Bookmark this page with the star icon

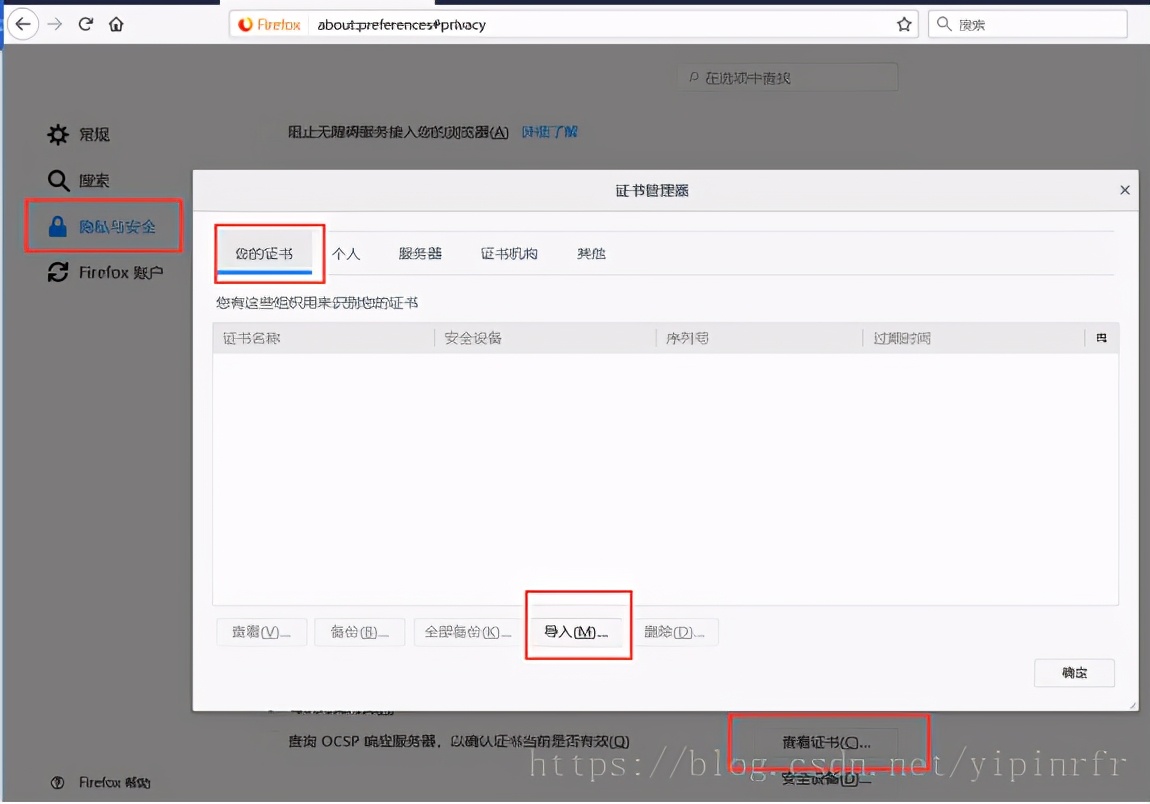tap(904, 24)
